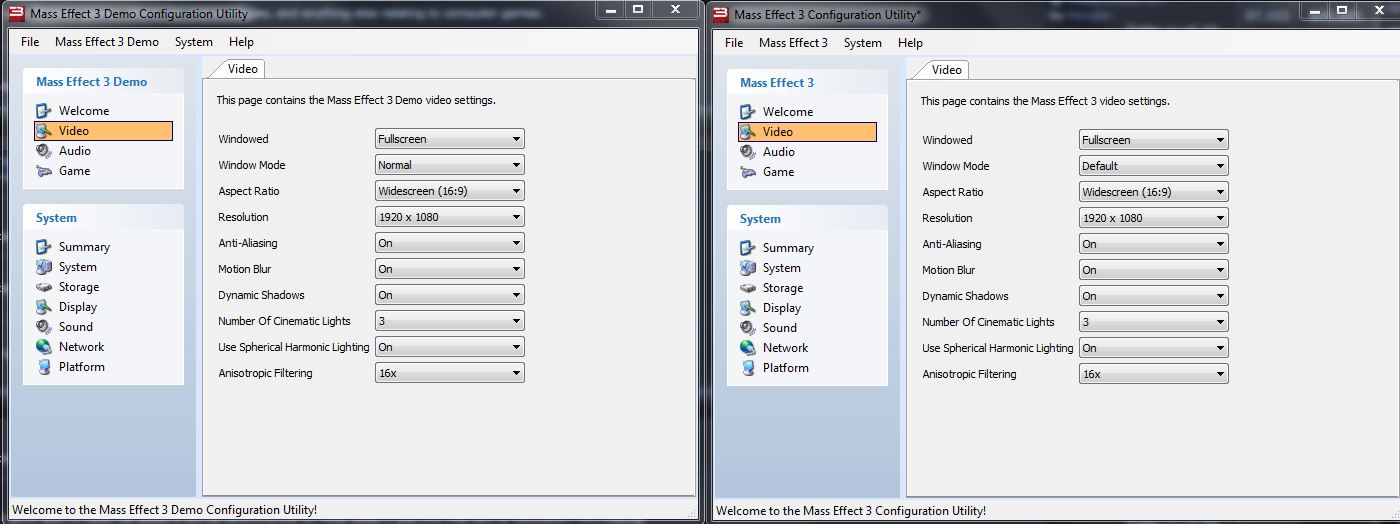This screenshot has height=524, width=1400.
Task: Click the Welcome icon in the non-demo utility sidebar
Action: click(748, 112)
